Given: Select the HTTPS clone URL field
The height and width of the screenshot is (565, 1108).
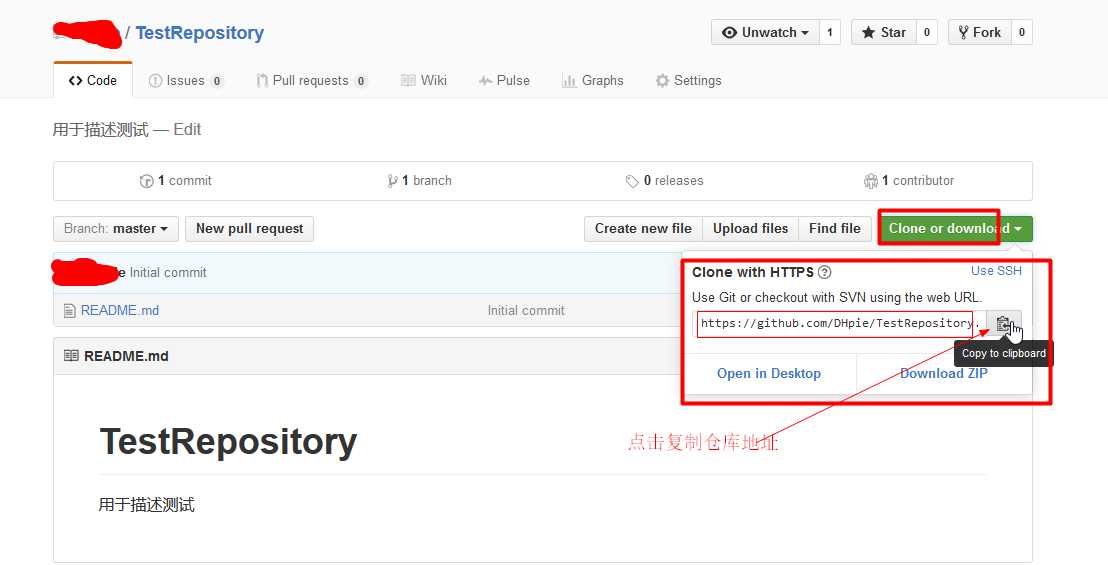Looking at the screenshot, I should pyautogui.click(x=840, y=323).
